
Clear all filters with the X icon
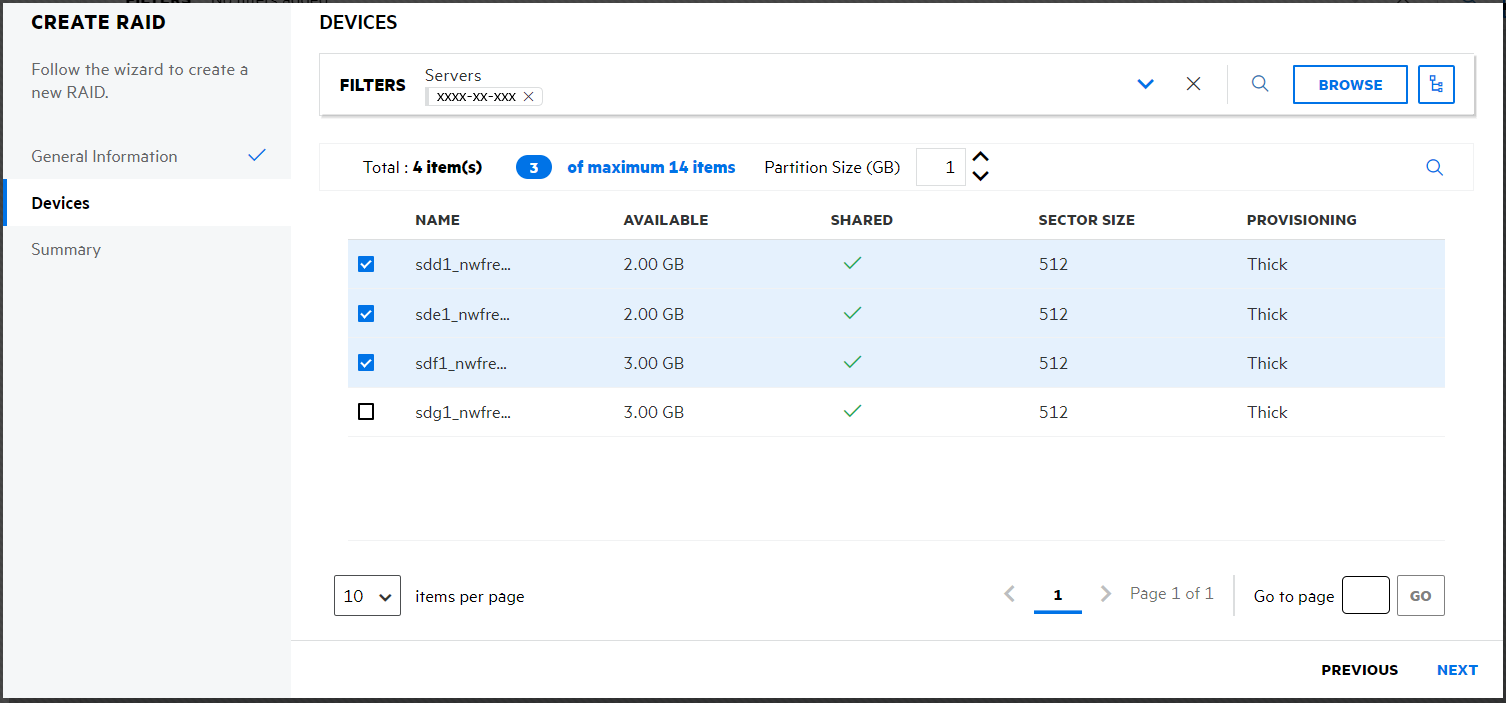pyautogui.click(x=1193, y=85)
